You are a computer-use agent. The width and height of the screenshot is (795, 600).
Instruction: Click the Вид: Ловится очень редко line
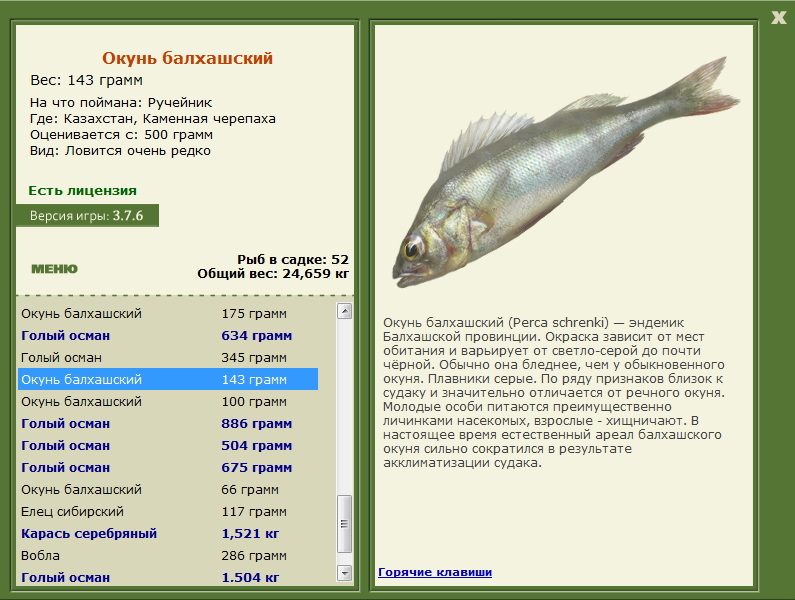tap(120, 151)
